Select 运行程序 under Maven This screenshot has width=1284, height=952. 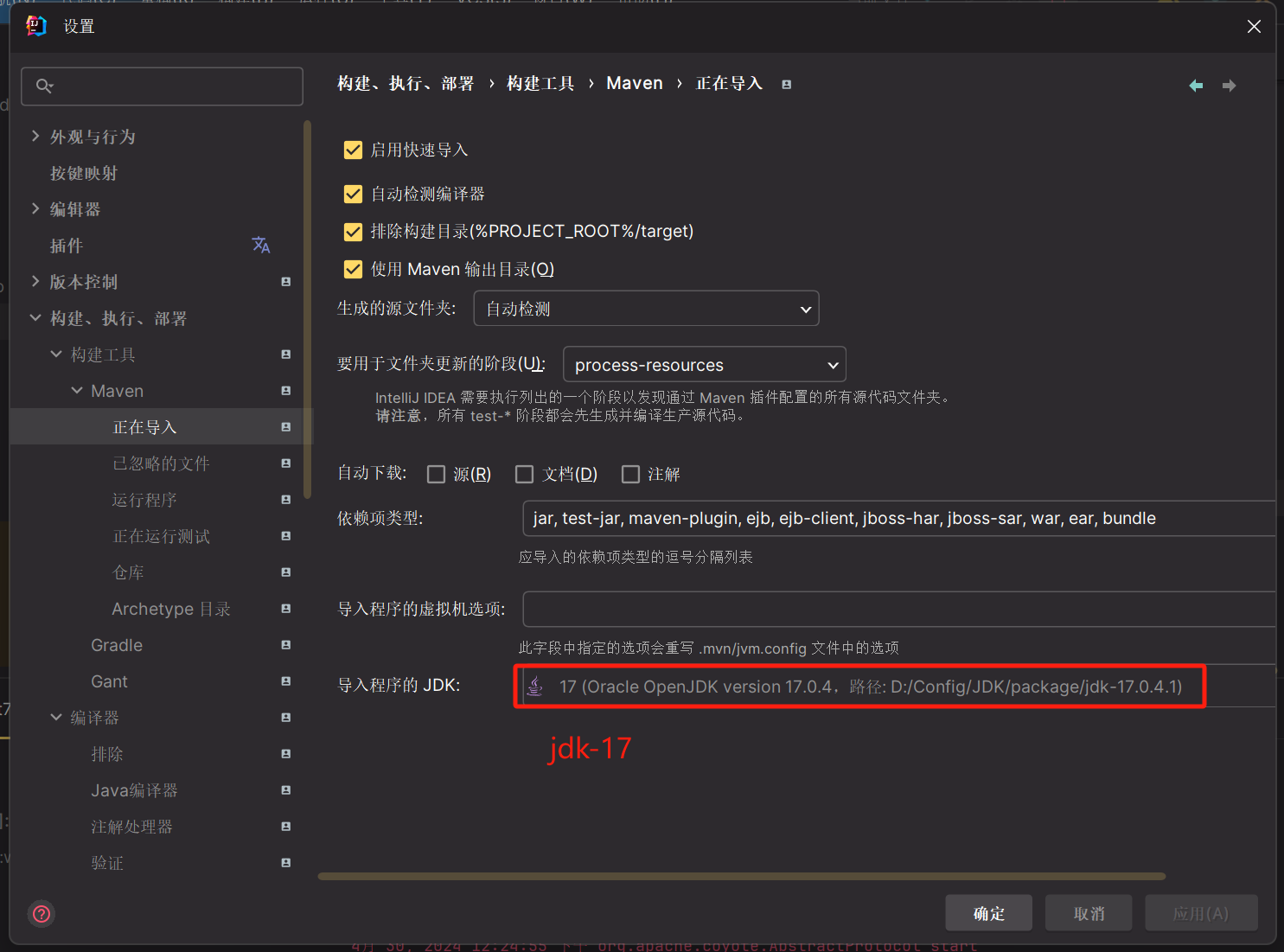point(144,500)
